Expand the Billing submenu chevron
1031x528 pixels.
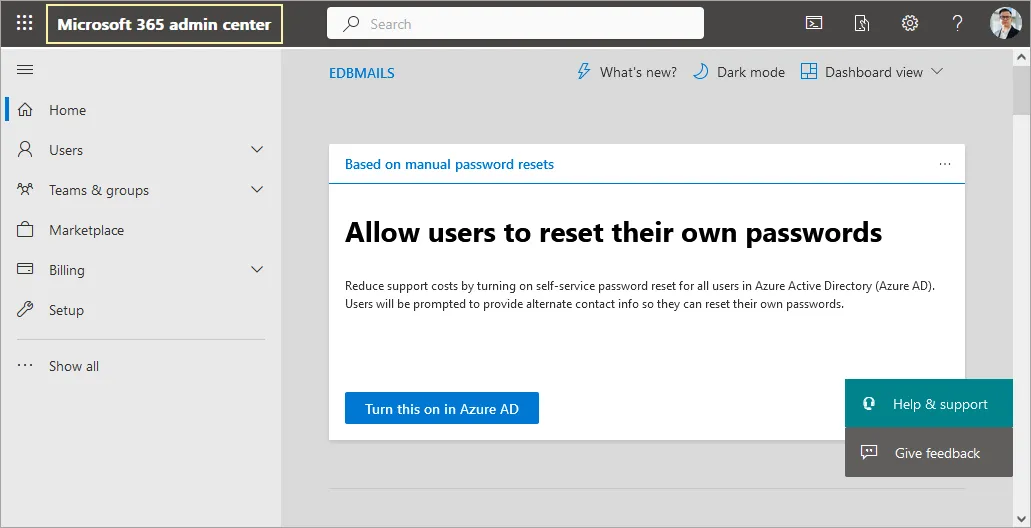click(x=257, y=269)
